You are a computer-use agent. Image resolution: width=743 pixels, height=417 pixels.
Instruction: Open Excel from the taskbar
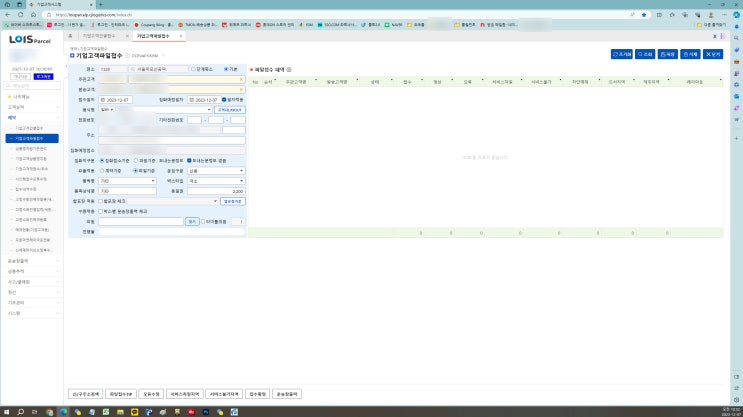pyautogui.click(x=106, y=412)
